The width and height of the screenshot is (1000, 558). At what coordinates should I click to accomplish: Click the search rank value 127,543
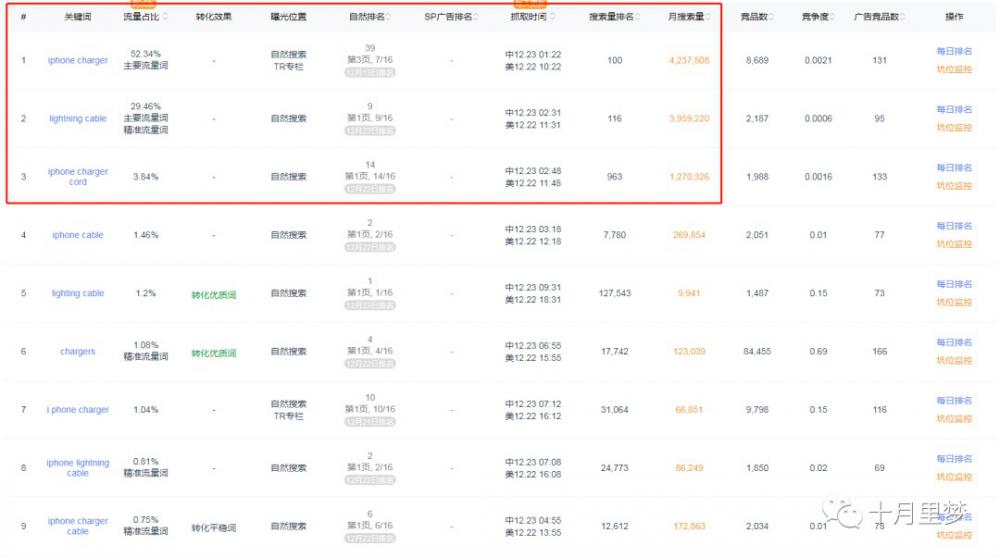pyautogui.click(x=614, y=293)
